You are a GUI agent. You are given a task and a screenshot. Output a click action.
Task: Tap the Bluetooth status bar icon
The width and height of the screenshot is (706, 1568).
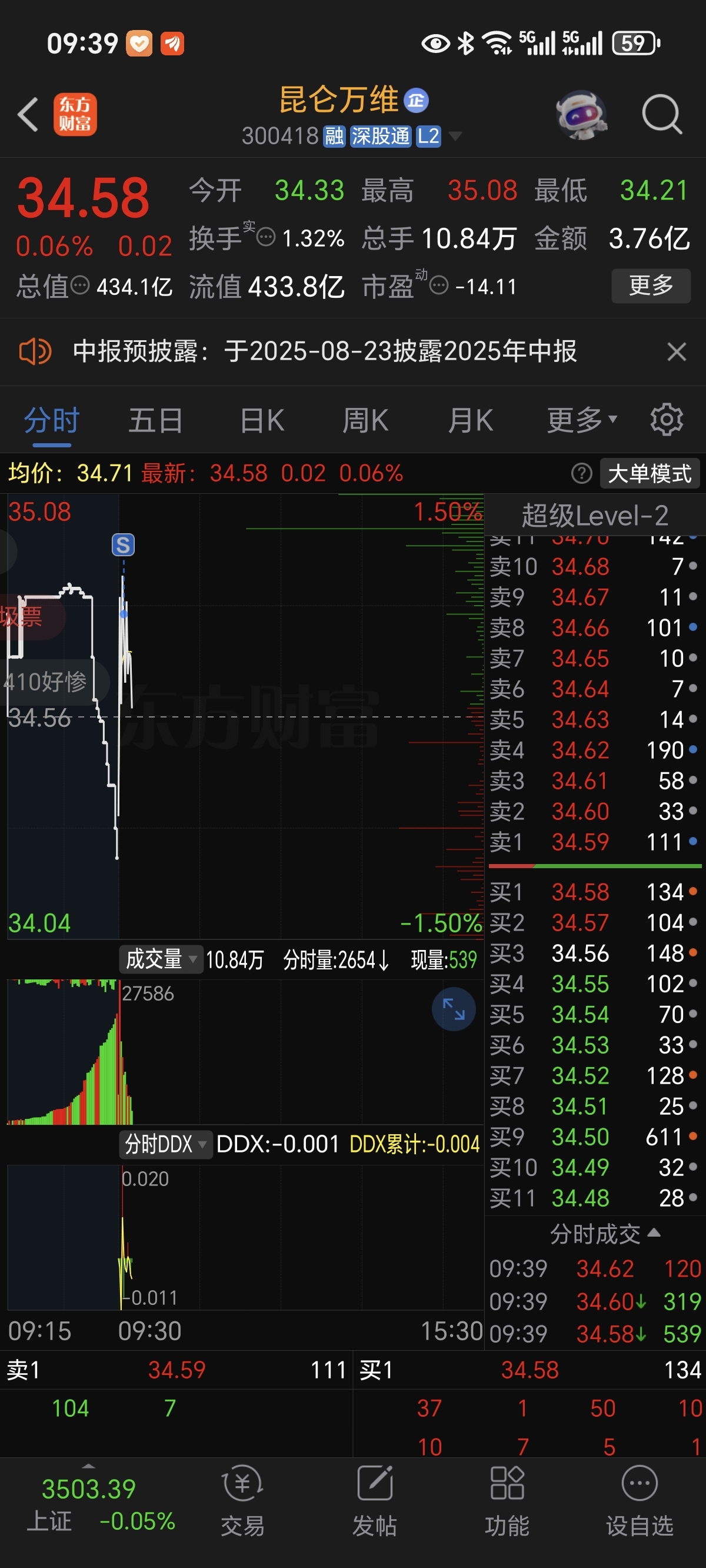tap(466, 43)
